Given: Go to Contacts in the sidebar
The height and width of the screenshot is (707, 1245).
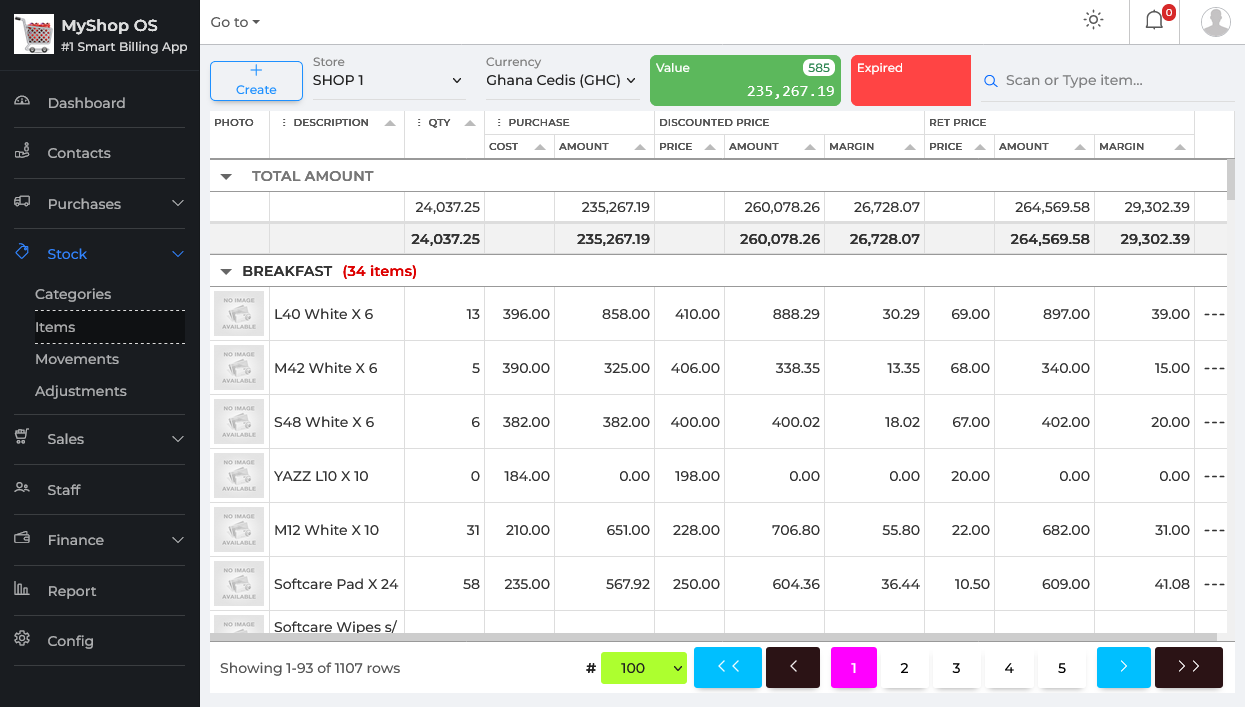Looking at the screenshot, I should point(79,153).
